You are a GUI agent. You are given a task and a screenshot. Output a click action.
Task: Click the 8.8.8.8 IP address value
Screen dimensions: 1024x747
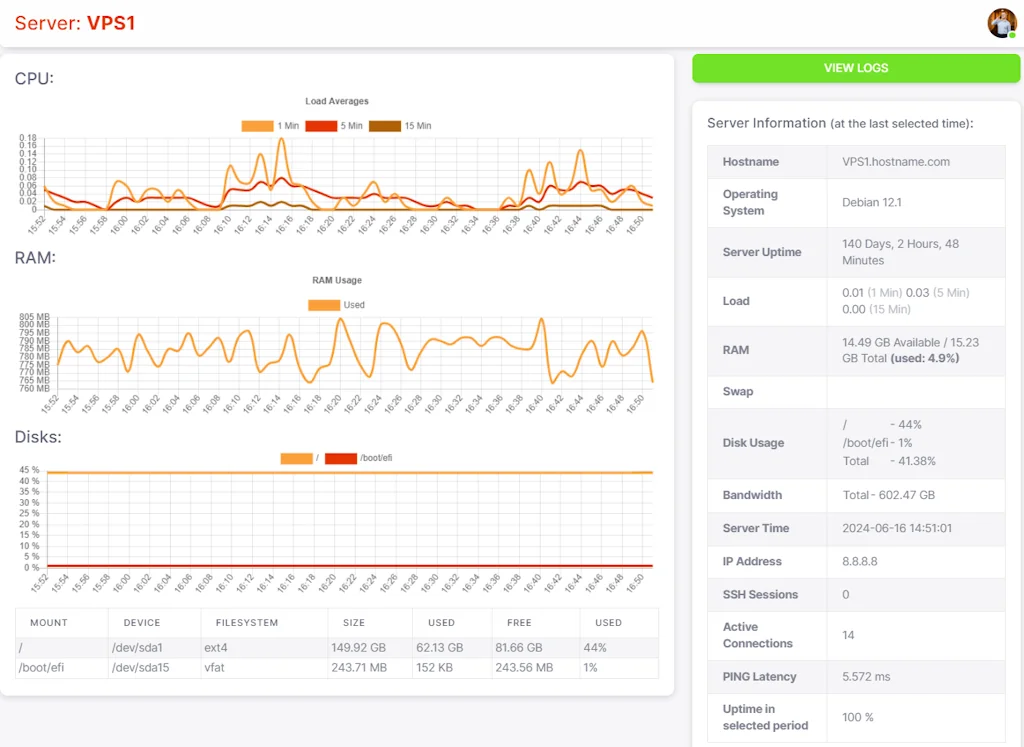859,562
